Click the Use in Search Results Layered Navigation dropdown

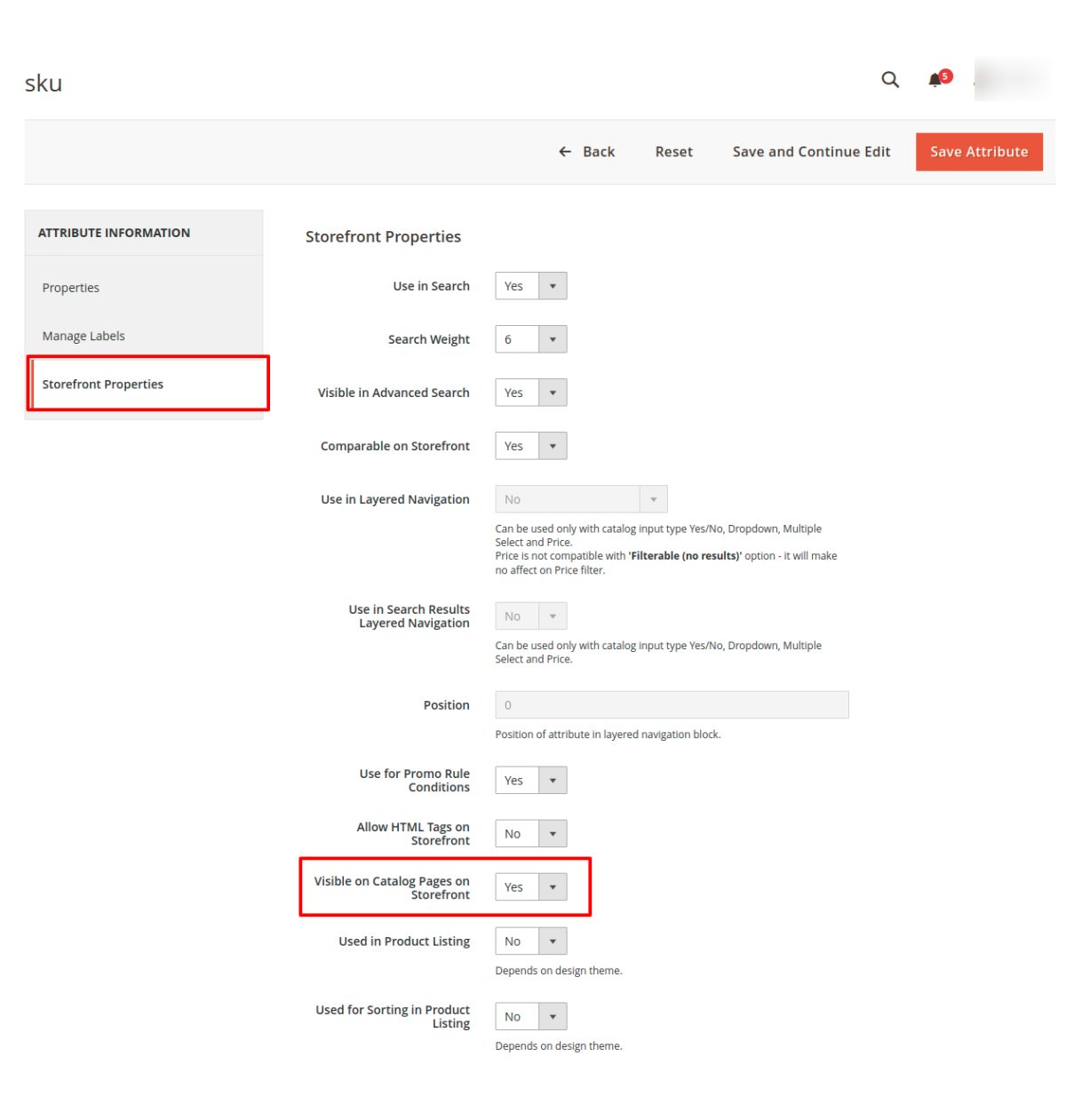530,616
